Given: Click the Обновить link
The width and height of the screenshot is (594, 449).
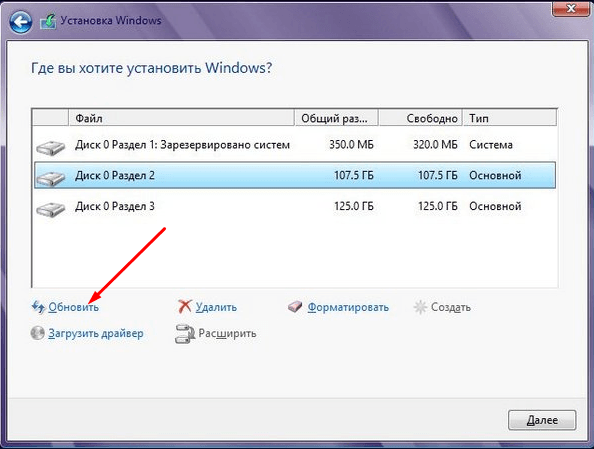Looking at the screenshot, I should (x=73, y=307).
